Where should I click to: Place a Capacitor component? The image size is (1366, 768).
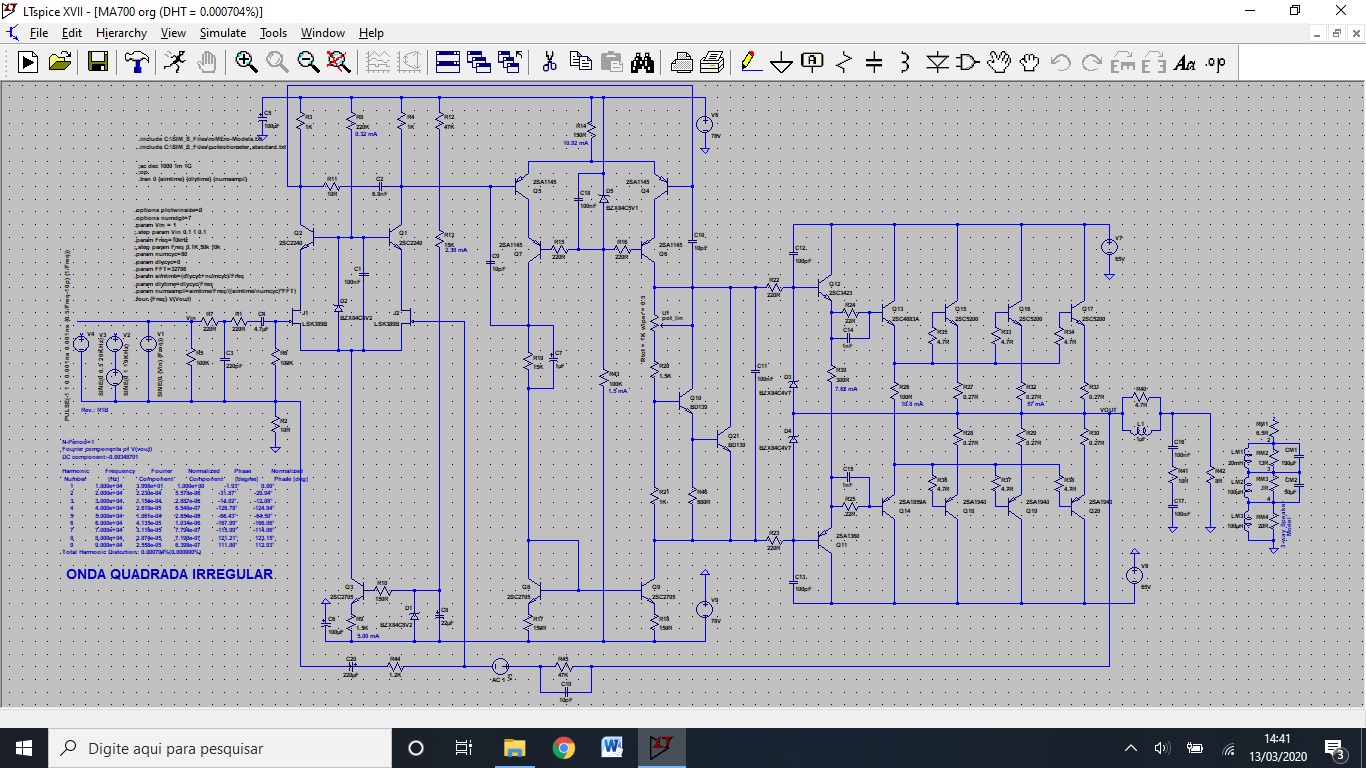pos(874,62)
